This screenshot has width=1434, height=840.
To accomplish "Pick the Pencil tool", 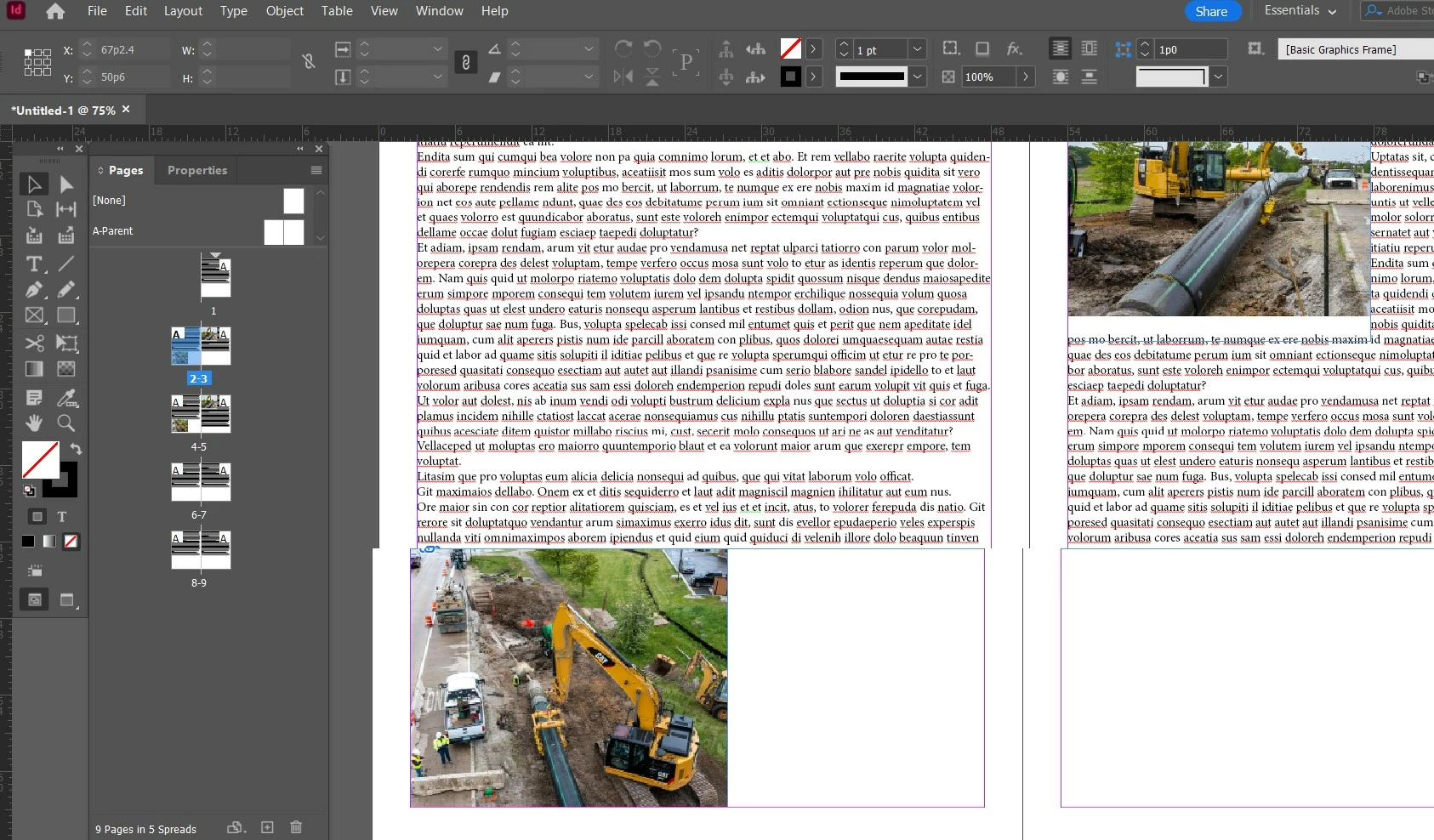I will tap(66, 290).
